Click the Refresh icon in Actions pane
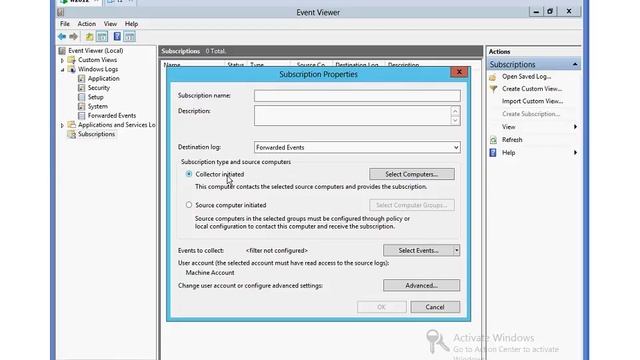Viewport: 640px width, 360px height. [493, 140]
